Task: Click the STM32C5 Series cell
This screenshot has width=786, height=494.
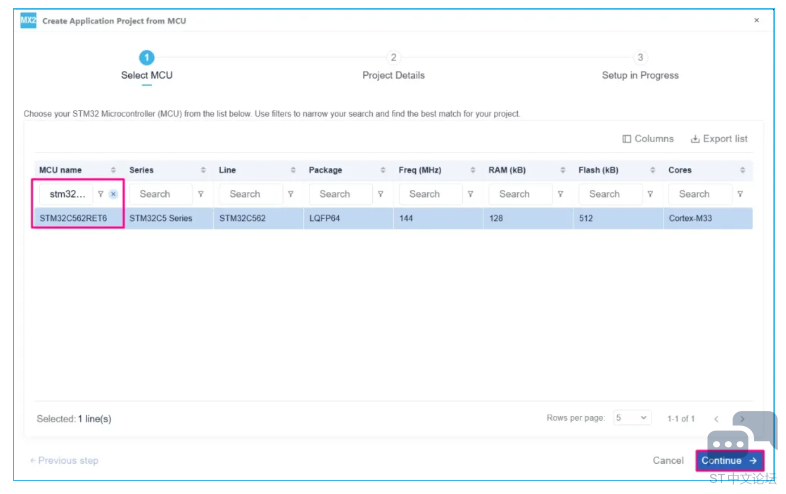Action: click(169, 218)
